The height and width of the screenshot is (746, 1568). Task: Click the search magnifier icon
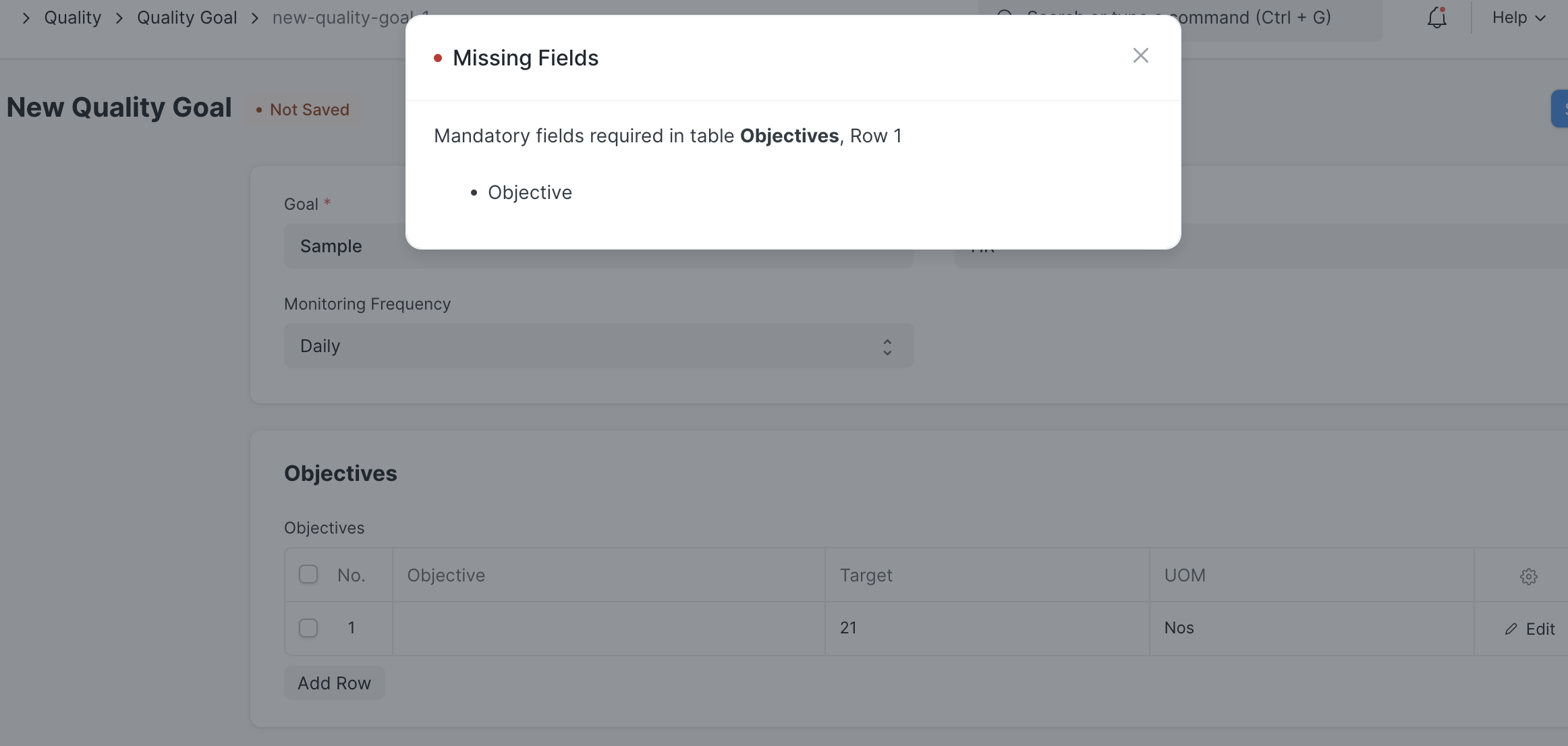click(x=1005, y=13)
